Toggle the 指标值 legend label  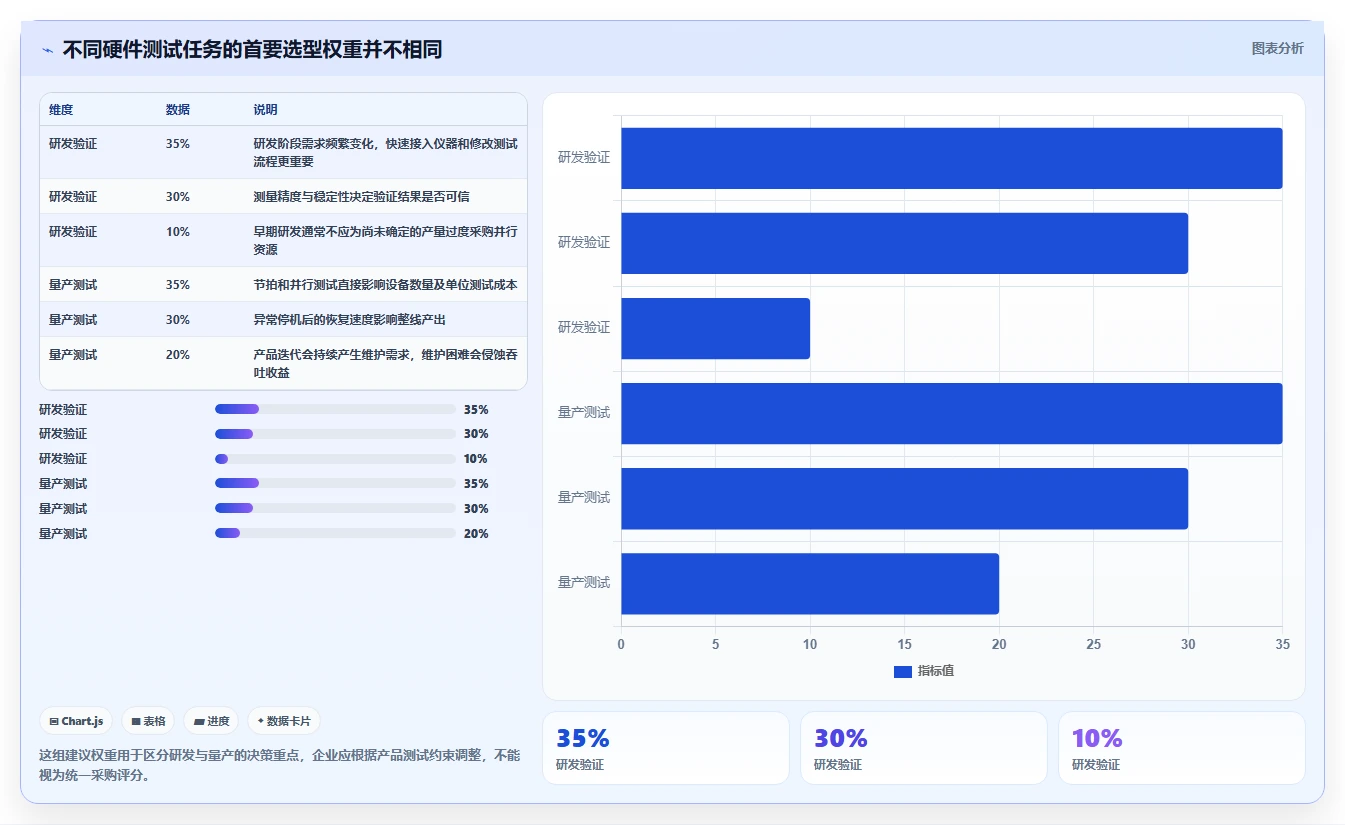[936, 671]
